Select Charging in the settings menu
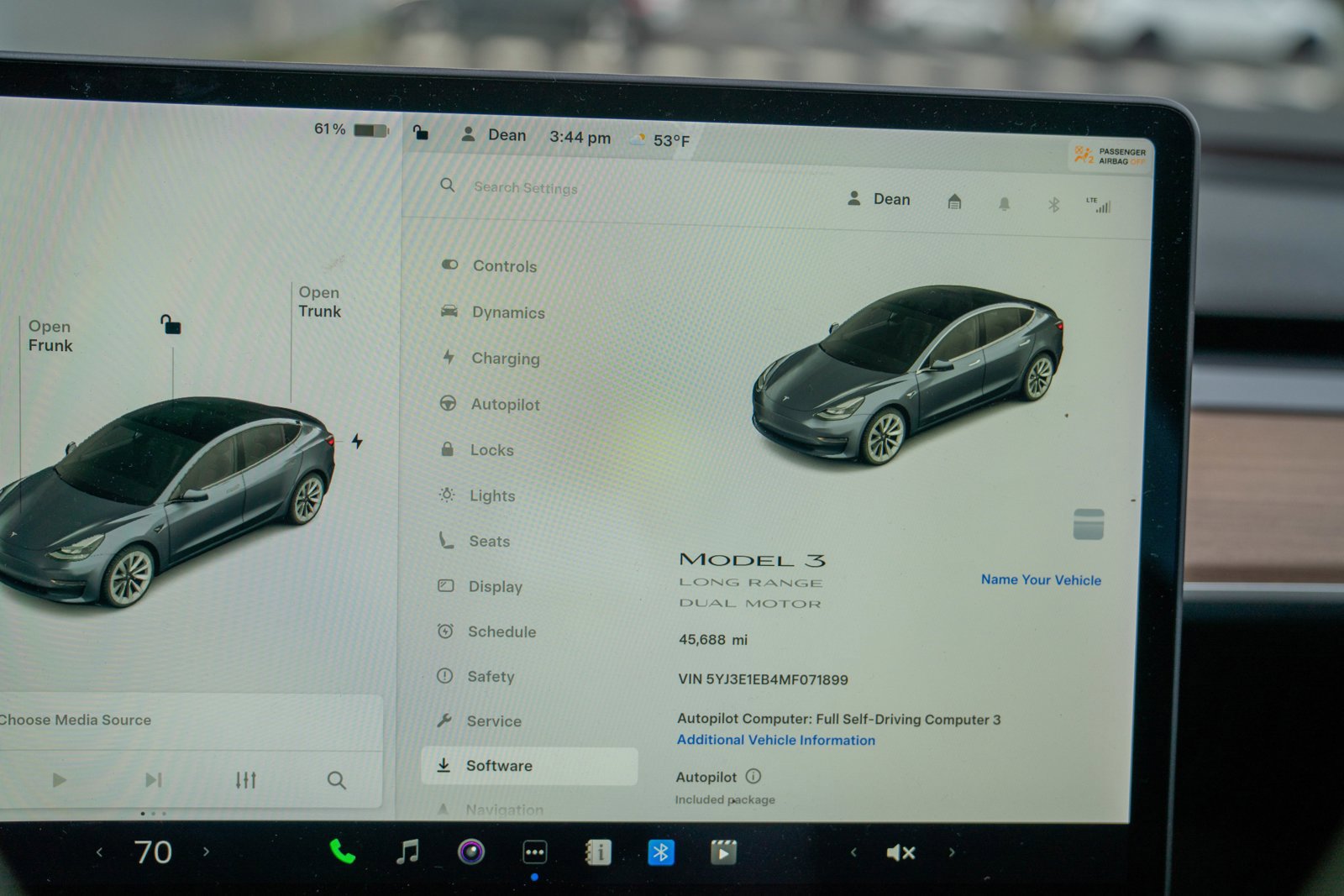Viewport: 1344px width, 896px height. [x=505, y=359]
